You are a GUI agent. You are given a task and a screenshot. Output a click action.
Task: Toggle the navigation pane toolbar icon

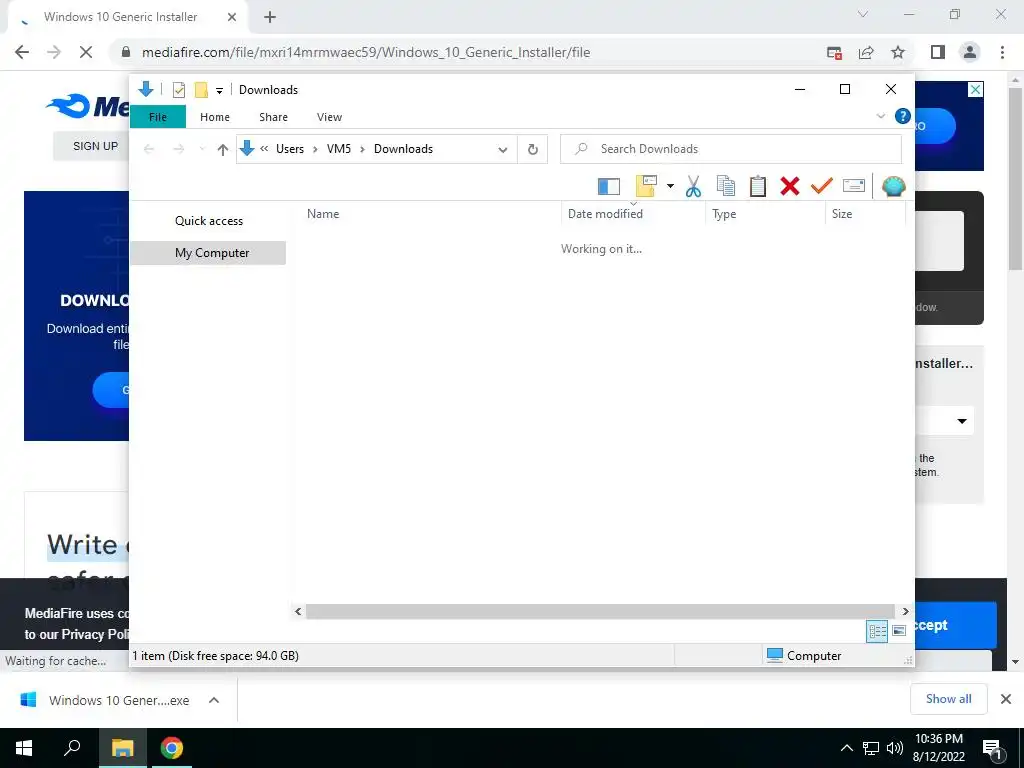(x=609, y=187)
